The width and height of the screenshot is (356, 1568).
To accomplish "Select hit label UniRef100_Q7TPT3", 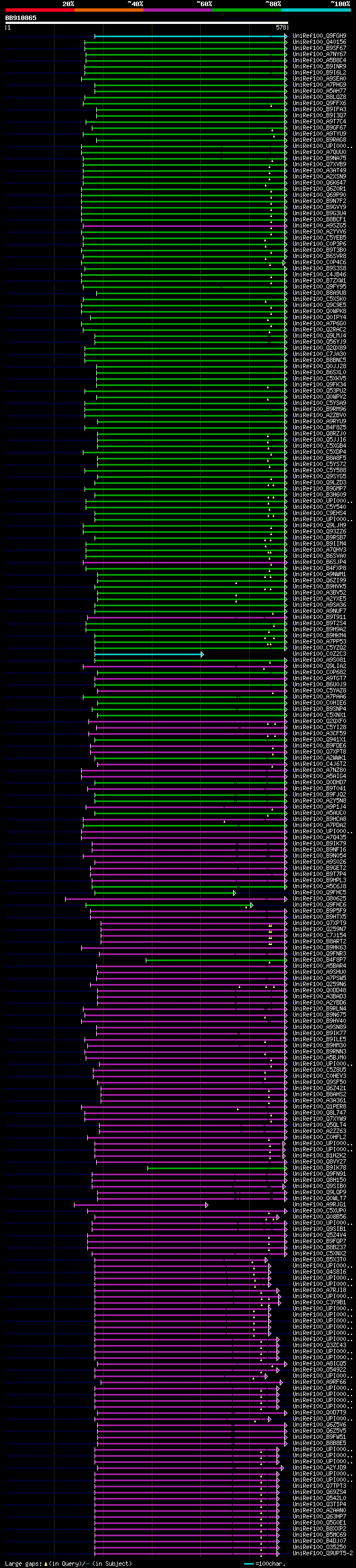I will (x=319, y=1486).
